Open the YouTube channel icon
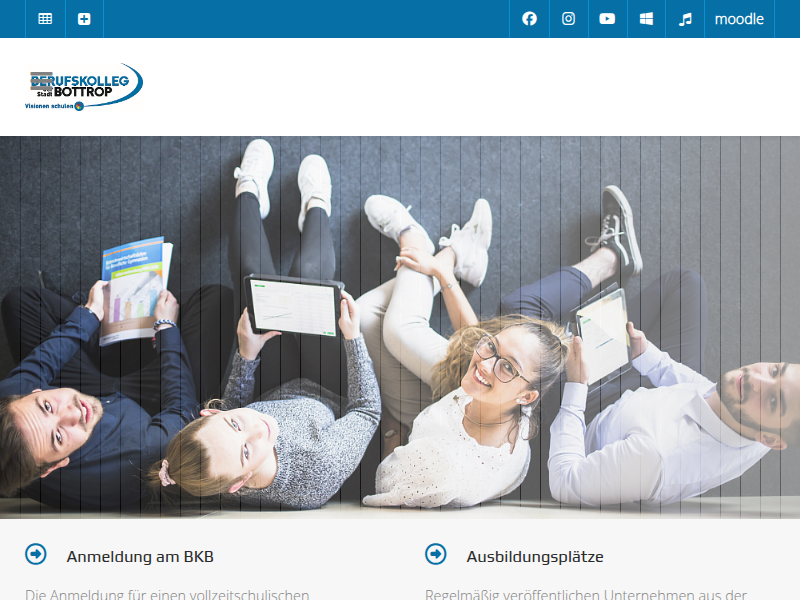800x600 pixels. coord(607,19)
